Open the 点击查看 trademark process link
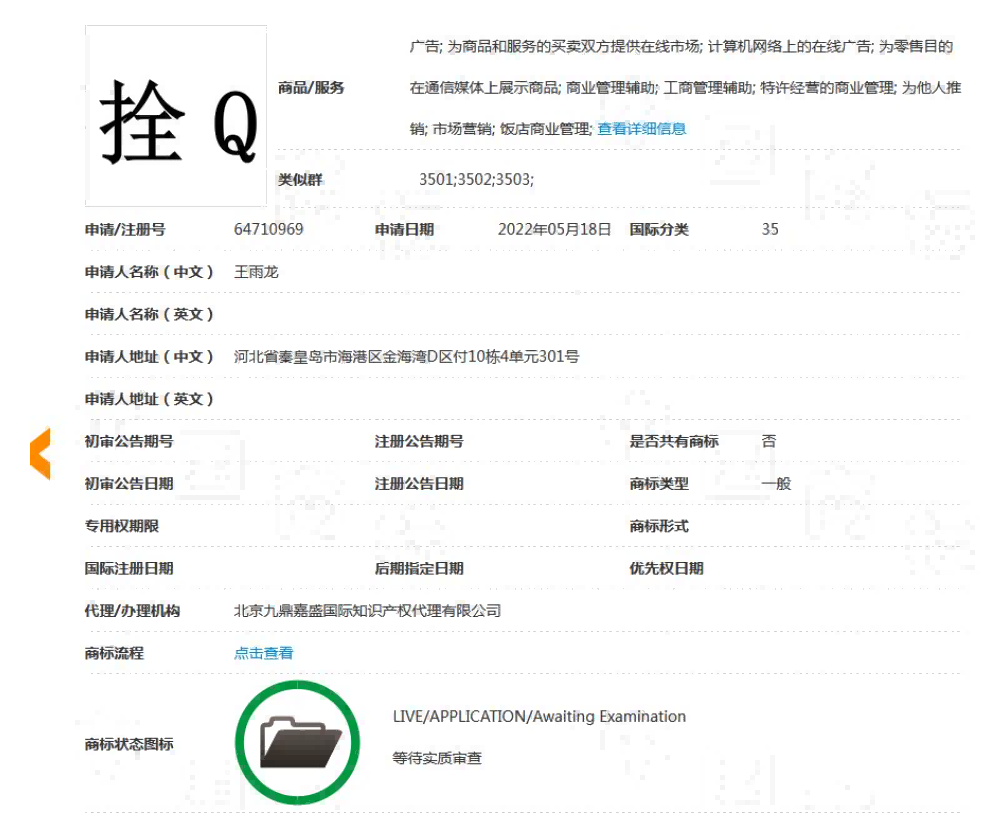The height and width of the screenshot is (823, 989). click(x=264, y=653)
